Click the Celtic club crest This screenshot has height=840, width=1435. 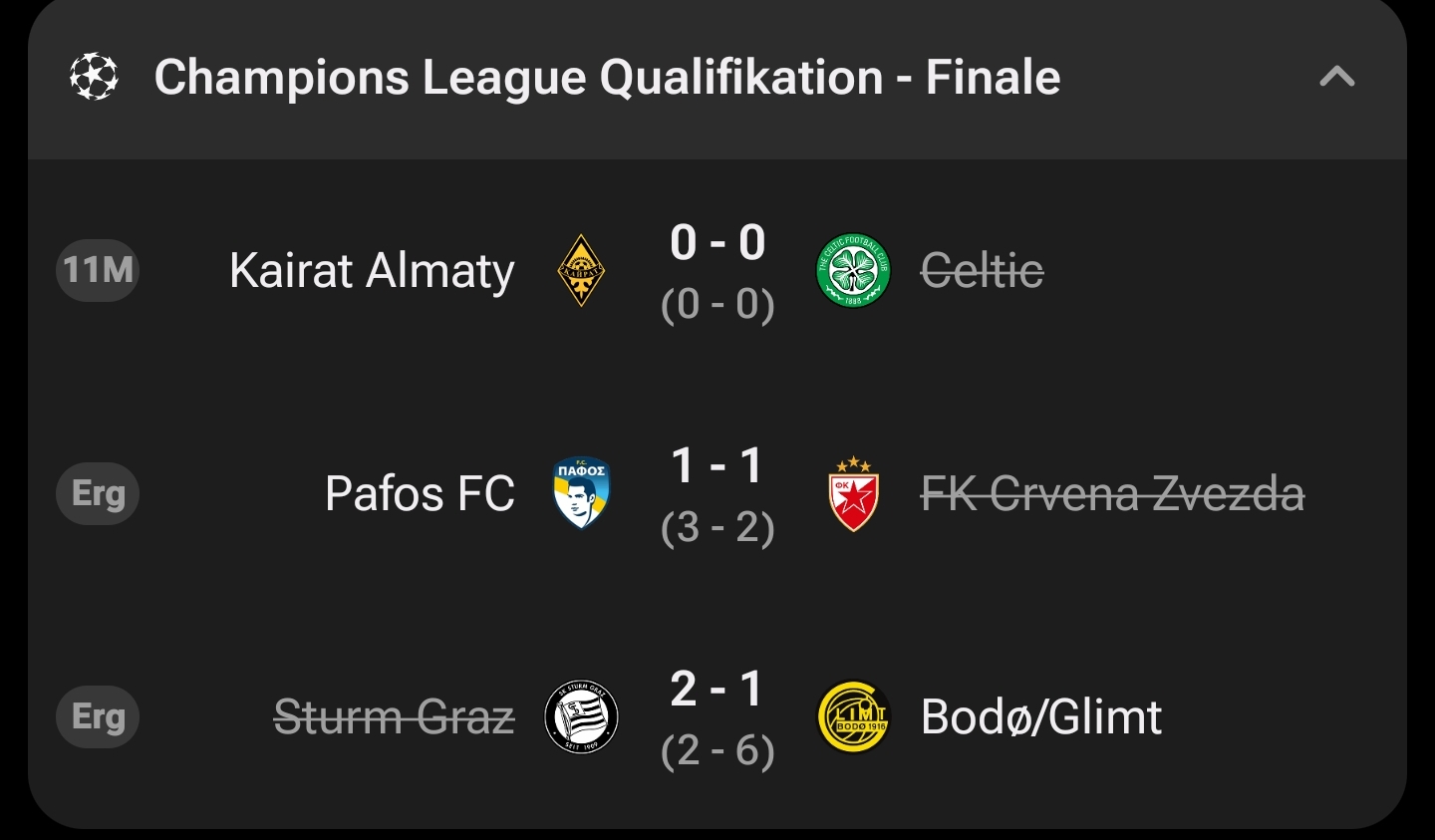[853, 270]
